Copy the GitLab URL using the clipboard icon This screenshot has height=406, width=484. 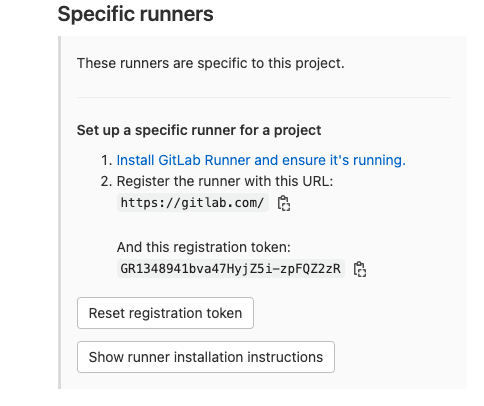tap(284, 203)
